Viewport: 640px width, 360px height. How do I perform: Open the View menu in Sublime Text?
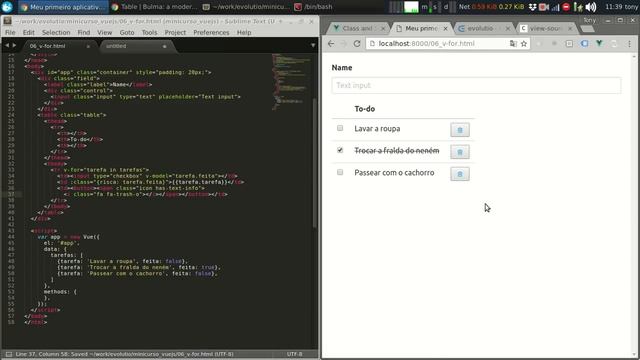point(104,32)
